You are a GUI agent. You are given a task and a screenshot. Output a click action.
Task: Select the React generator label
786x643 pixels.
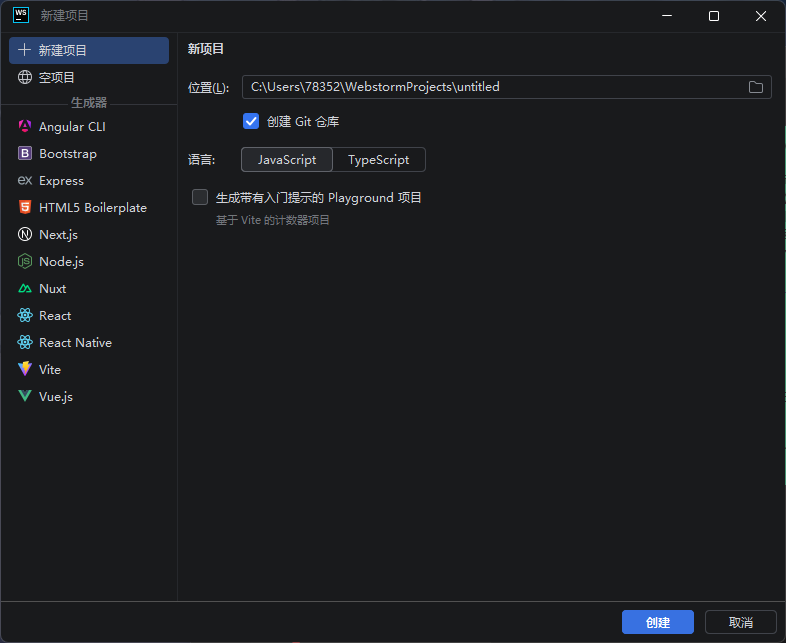[55, 316]
